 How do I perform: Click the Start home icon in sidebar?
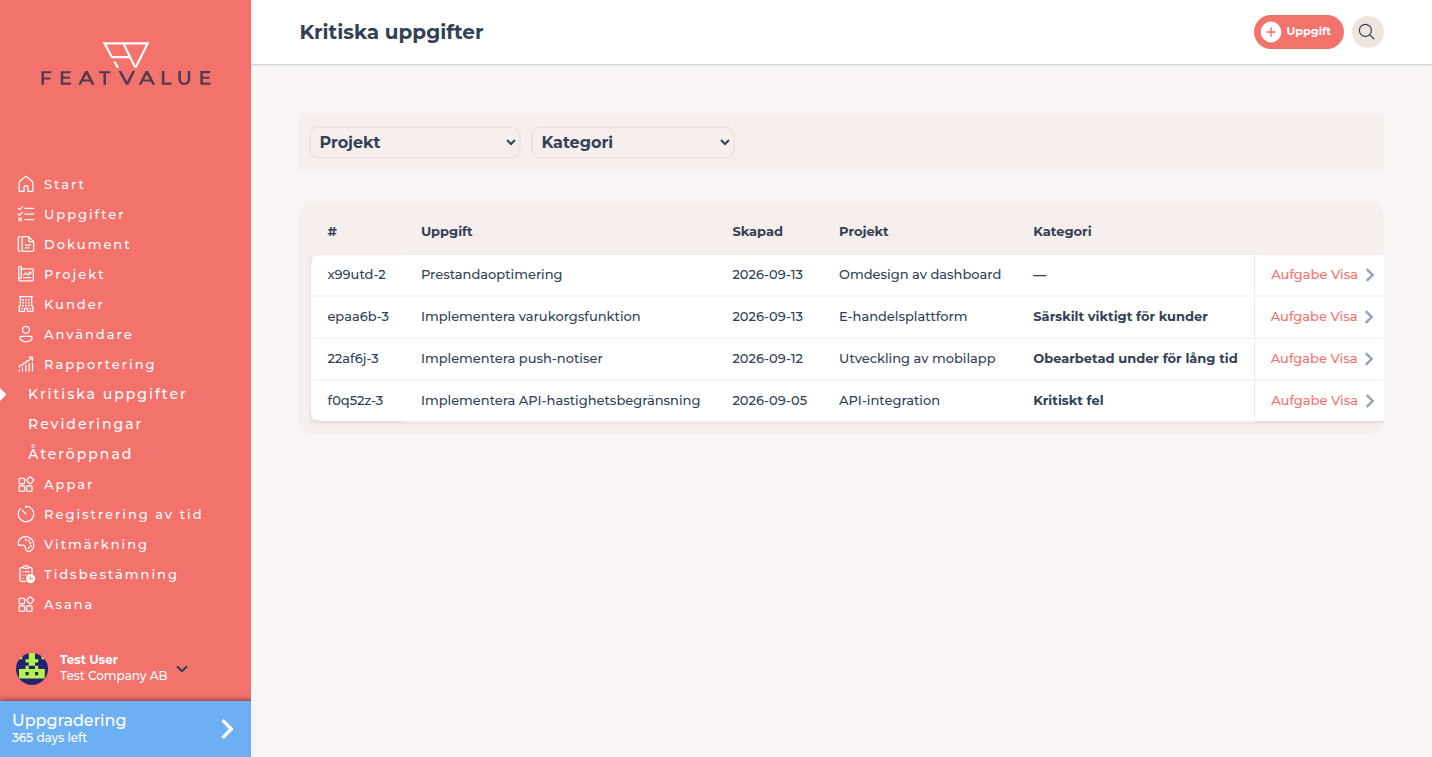coord(26,184)
